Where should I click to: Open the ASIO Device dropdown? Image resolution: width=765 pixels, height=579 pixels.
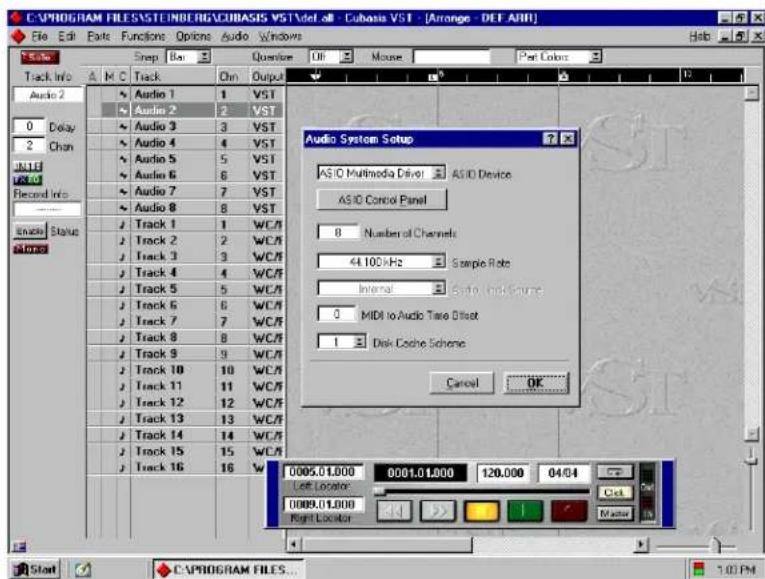pyautogui.click(x=439, y=173)
